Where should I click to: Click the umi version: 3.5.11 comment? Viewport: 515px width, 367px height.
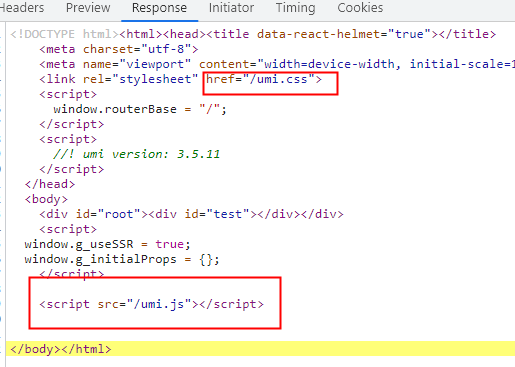(137, 154)
